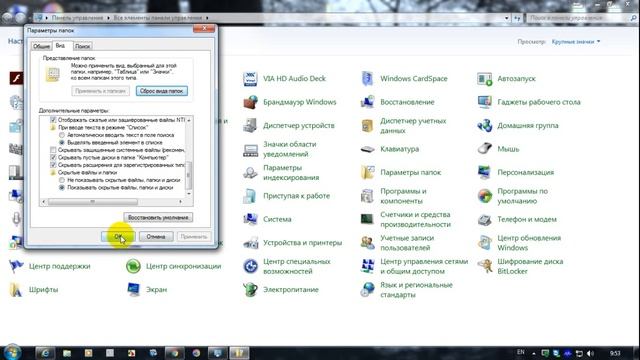Screen dimensions: 640x360
Task: Click При вводе текста в режиме Список node
Action: 103,127
